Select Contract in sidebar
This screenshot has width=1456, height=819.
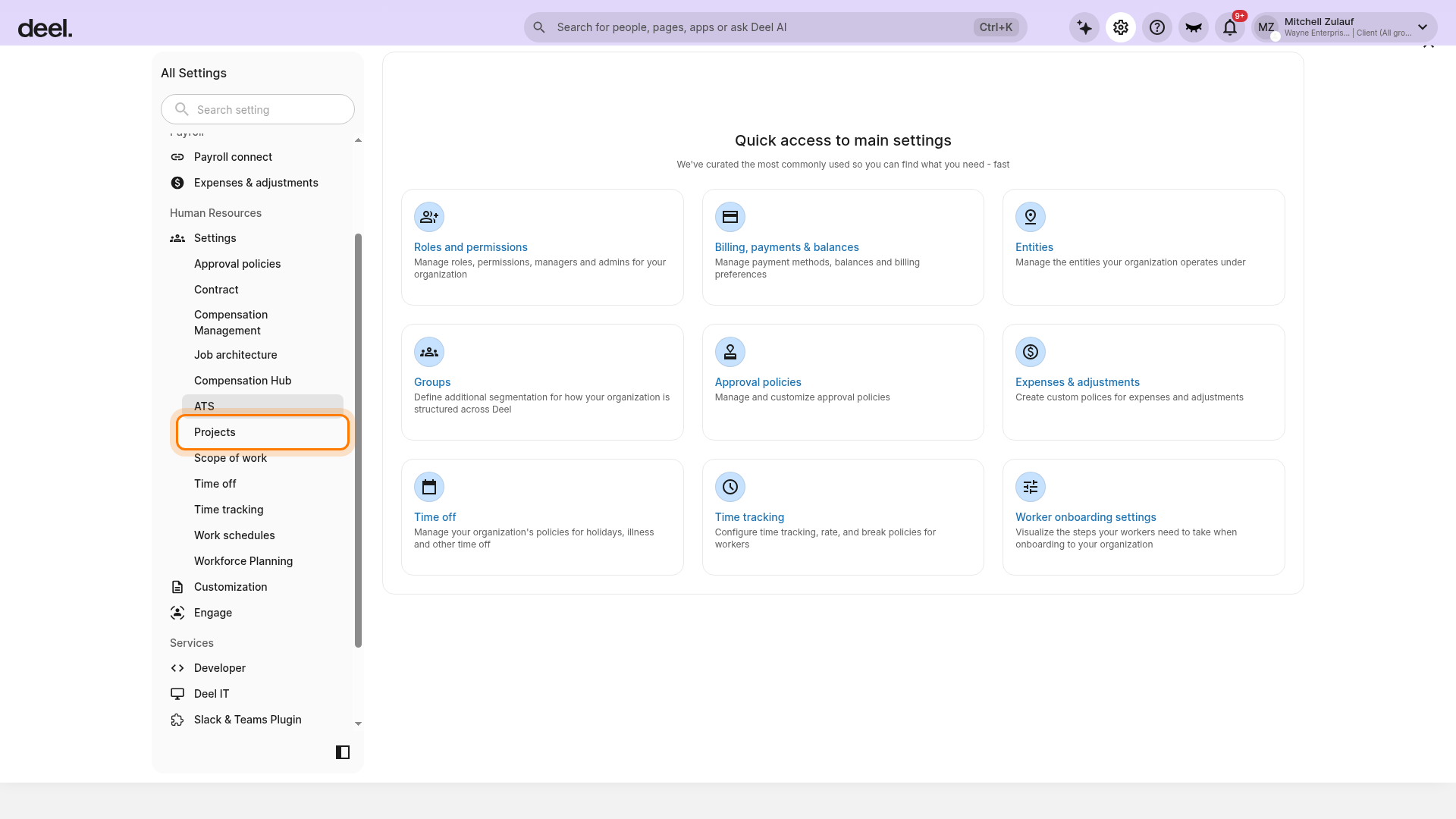216,290
